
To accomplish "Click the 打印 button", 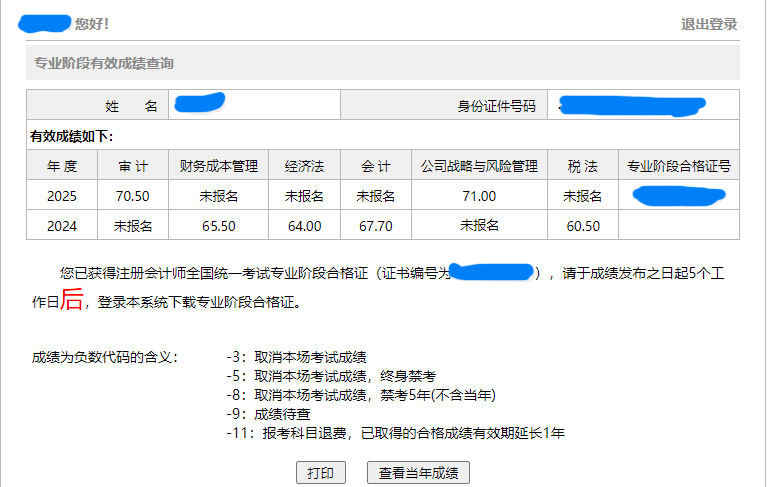I will (x=320, y=473).
